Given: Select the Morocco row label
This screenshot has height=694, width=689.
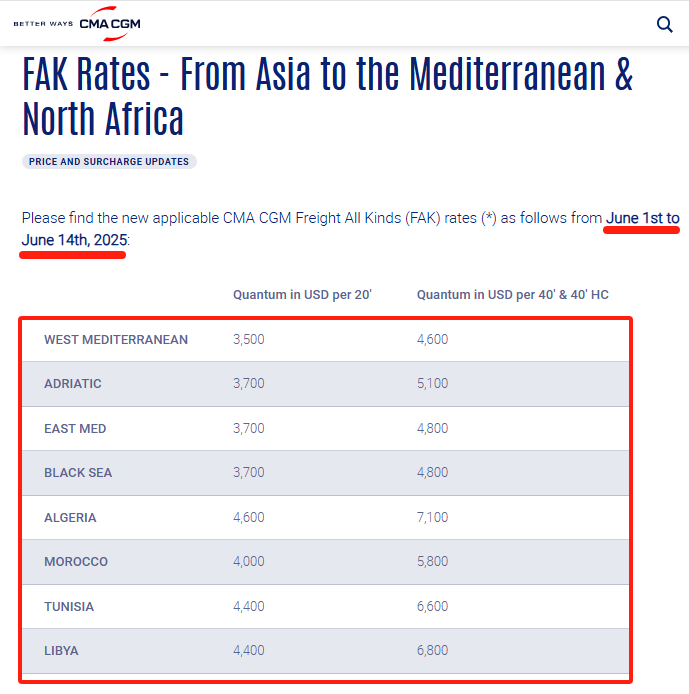Looking at the screenshot, I should (x=76, y=562).
